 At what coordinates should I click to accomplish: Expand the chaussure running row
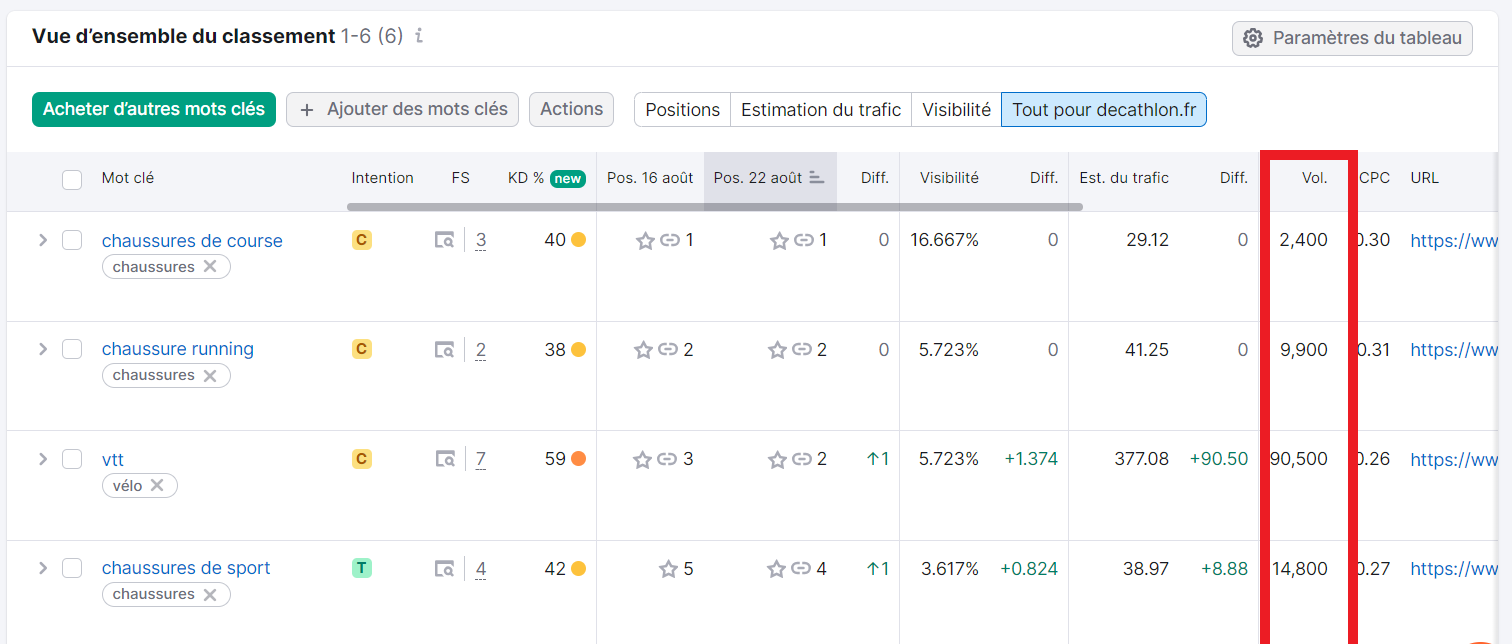coord(42,349)
